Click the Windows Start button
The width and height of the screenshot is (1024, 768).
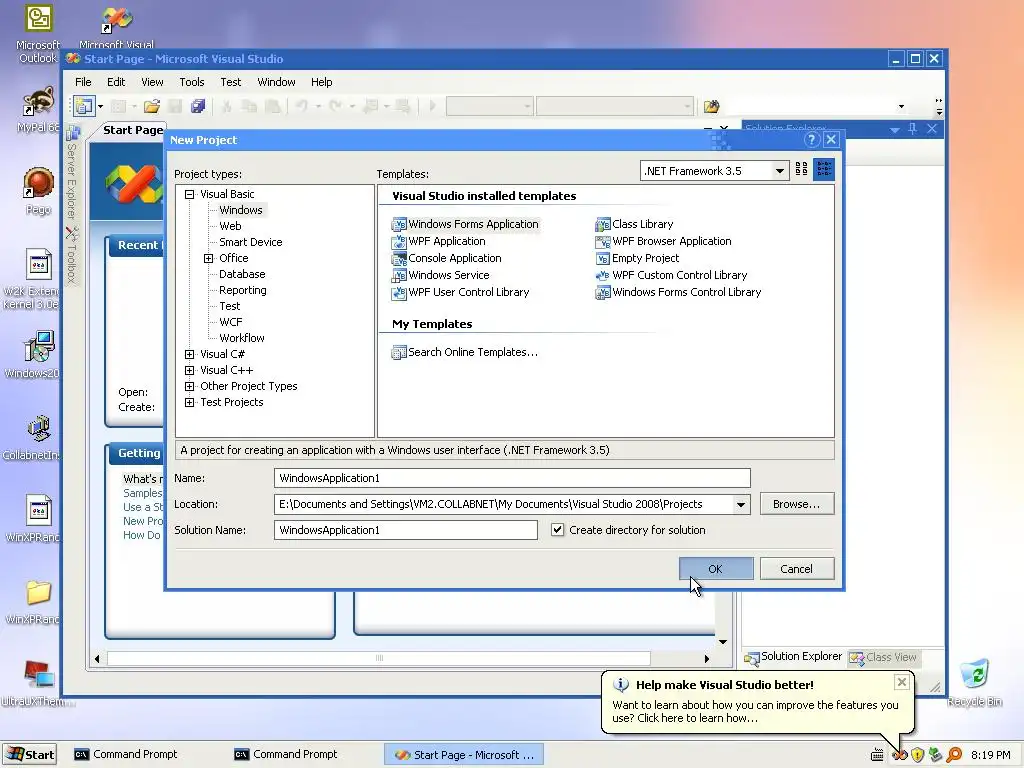tap(29, 755)
